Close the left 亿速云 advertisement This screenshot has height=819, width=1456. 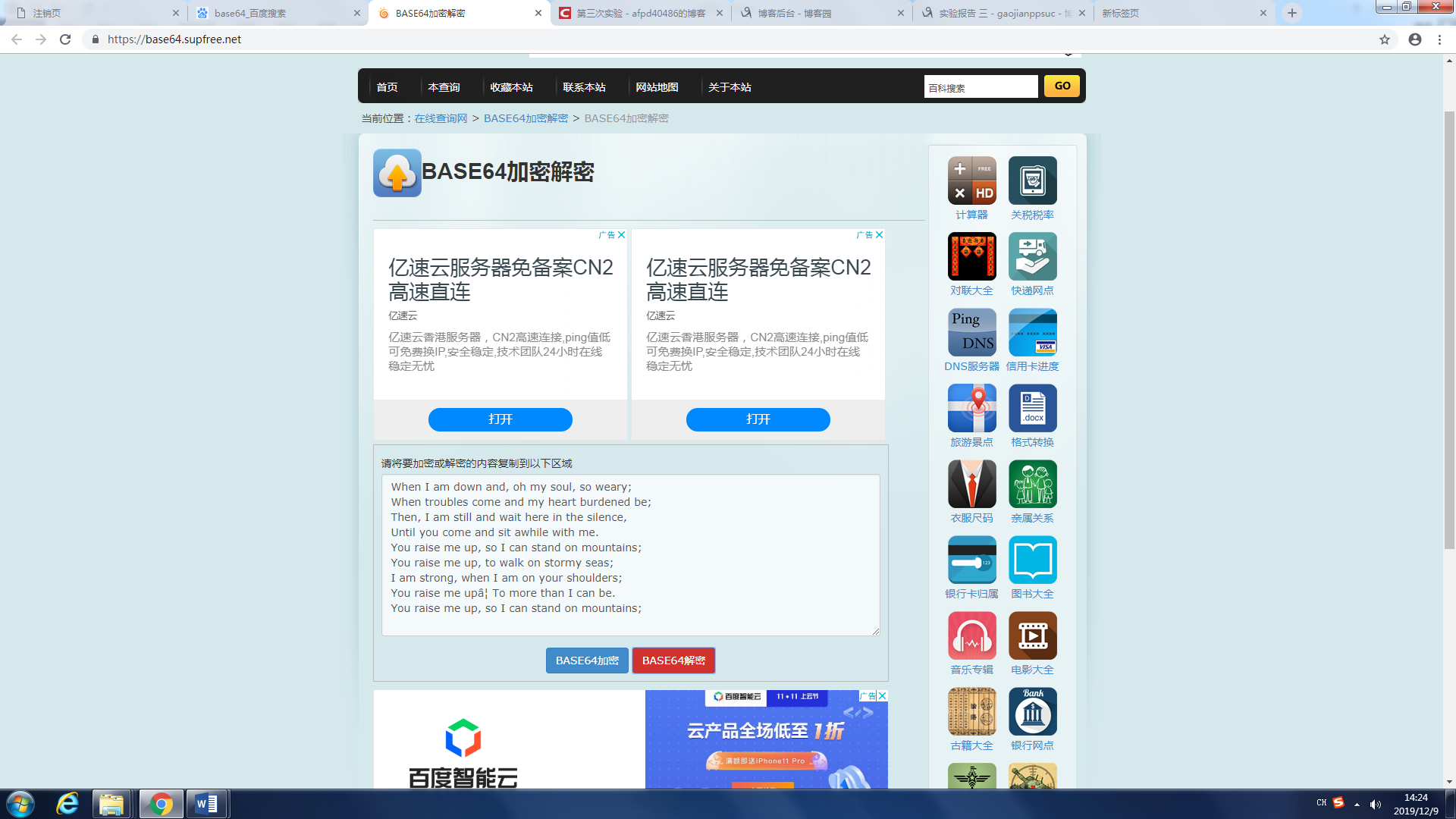(x=622, y=235)
